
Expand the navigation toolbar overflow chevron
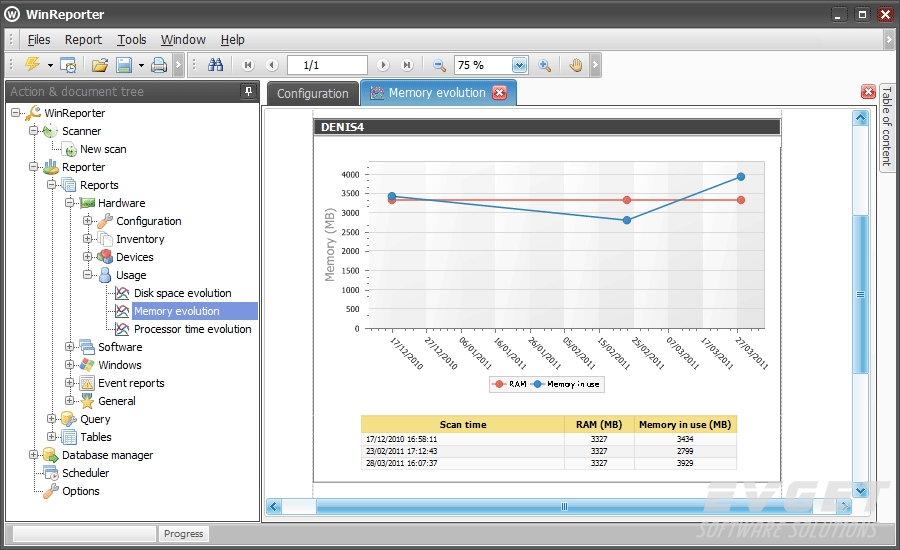[x=595, y=65]
